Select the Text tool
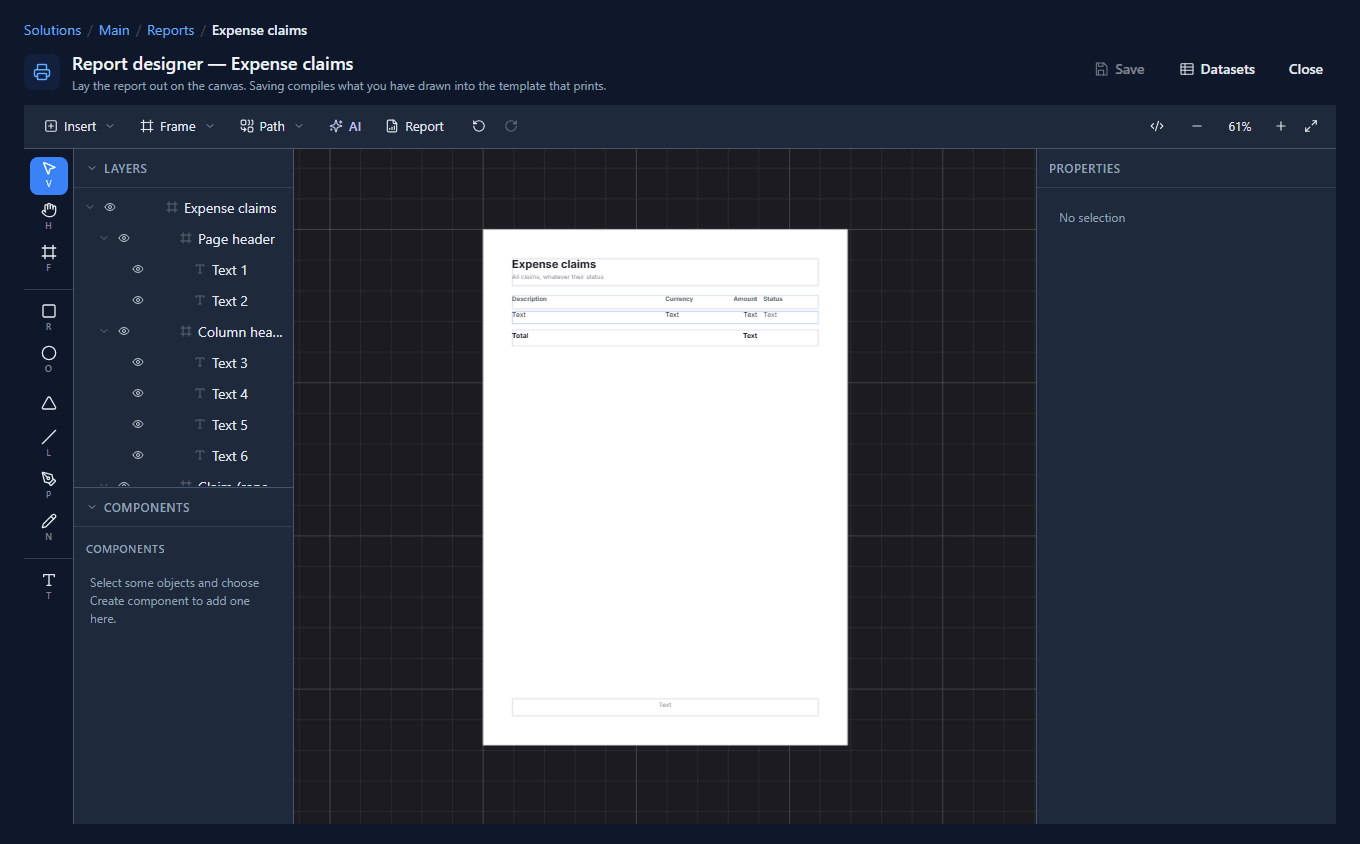 click(x=49, y=586)
